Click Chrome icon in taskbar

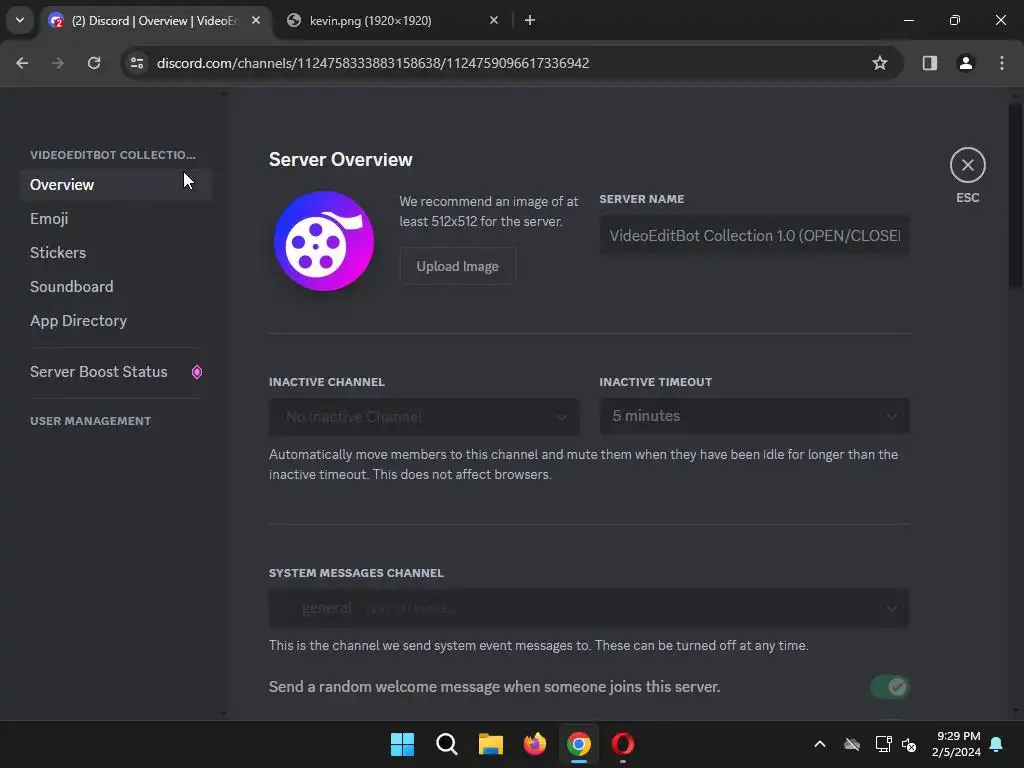coord(579,744)
